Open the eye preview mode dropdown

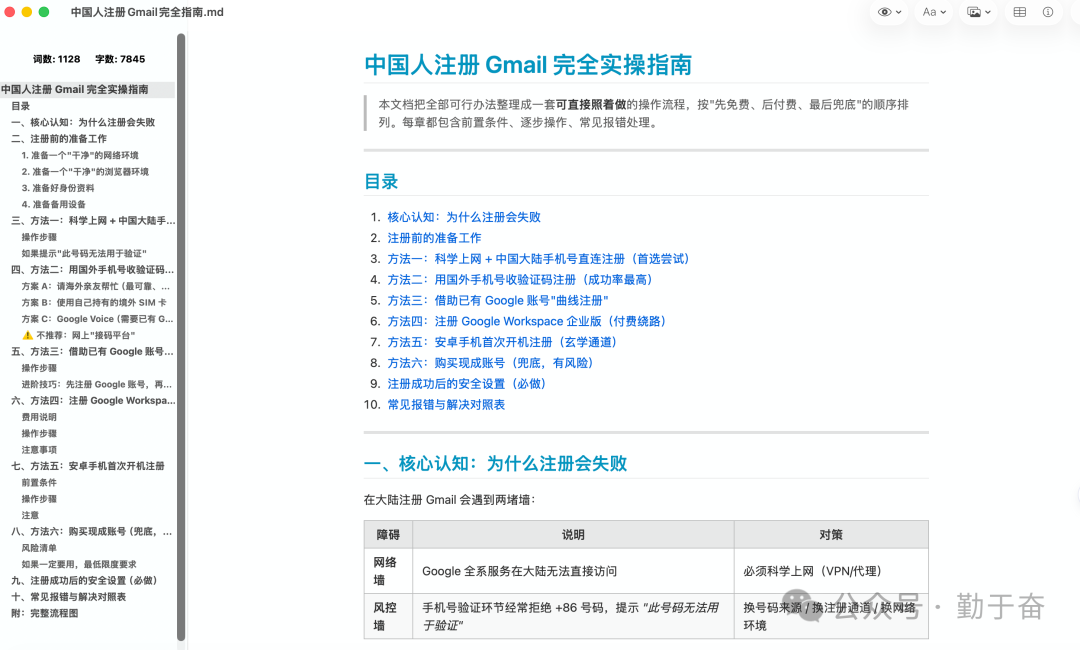[x=889, y=12]
